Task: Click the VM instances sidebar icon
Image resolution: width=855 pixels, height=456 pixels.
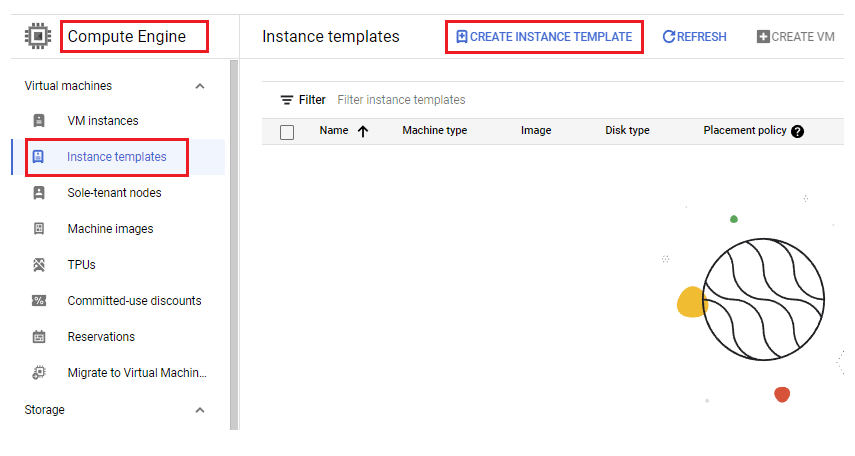Action: point(39,121)
